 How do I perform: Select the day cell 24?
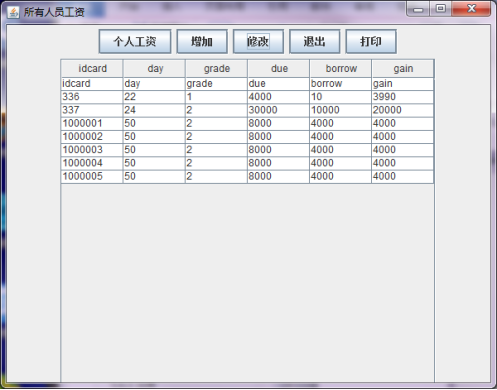point(154,110)
